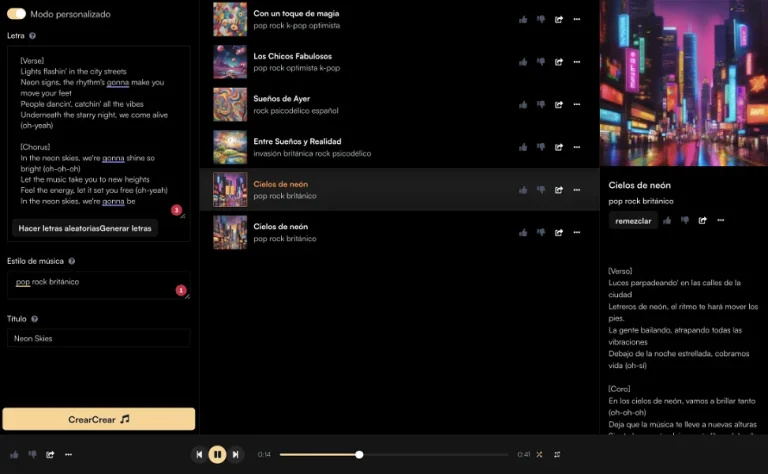
Task: Click the Título input field with Neon Skies
Action: (x=98, y=338)
